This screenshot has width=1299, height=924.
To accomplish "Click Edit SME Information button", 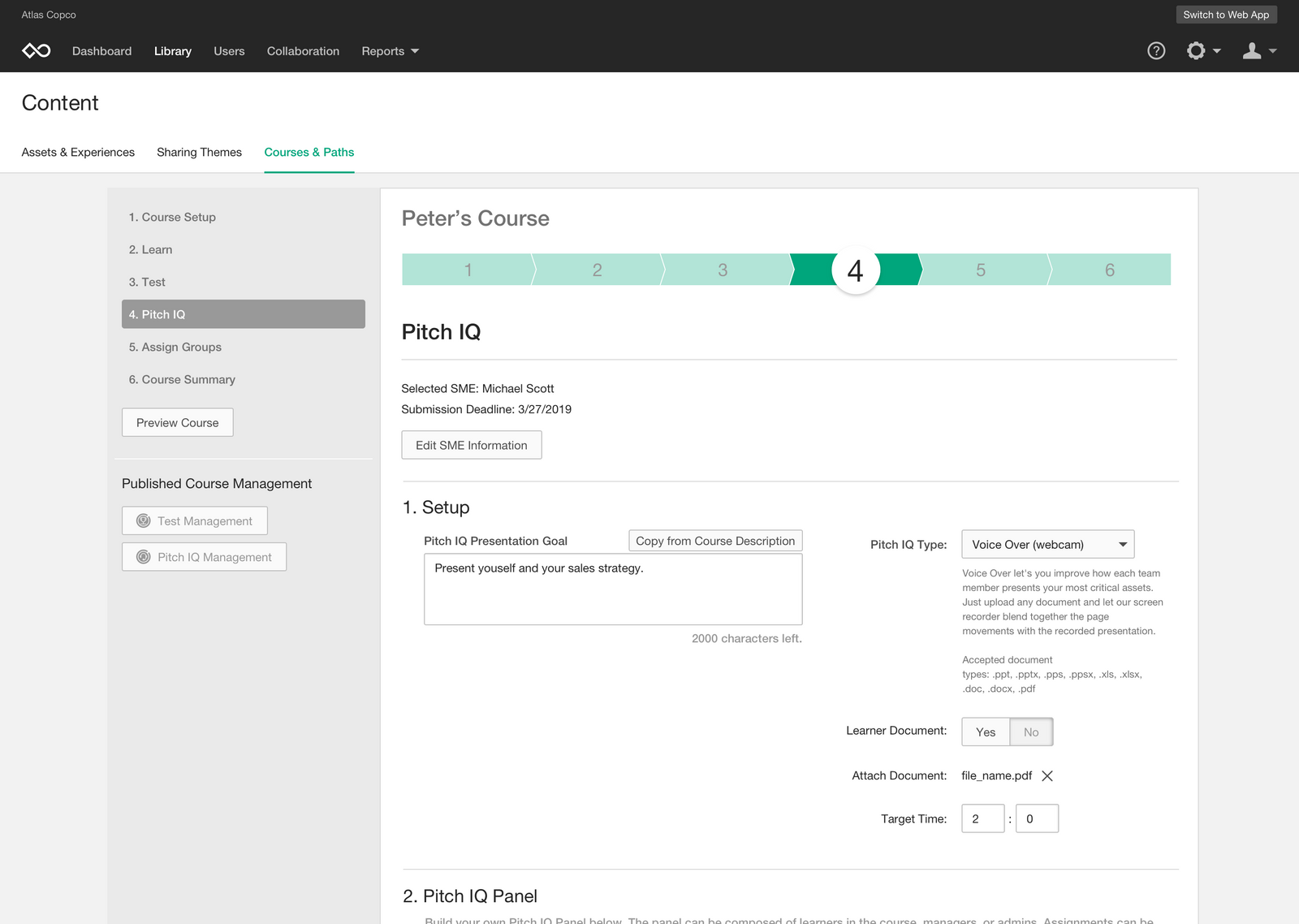I will [x=471, y=446].
